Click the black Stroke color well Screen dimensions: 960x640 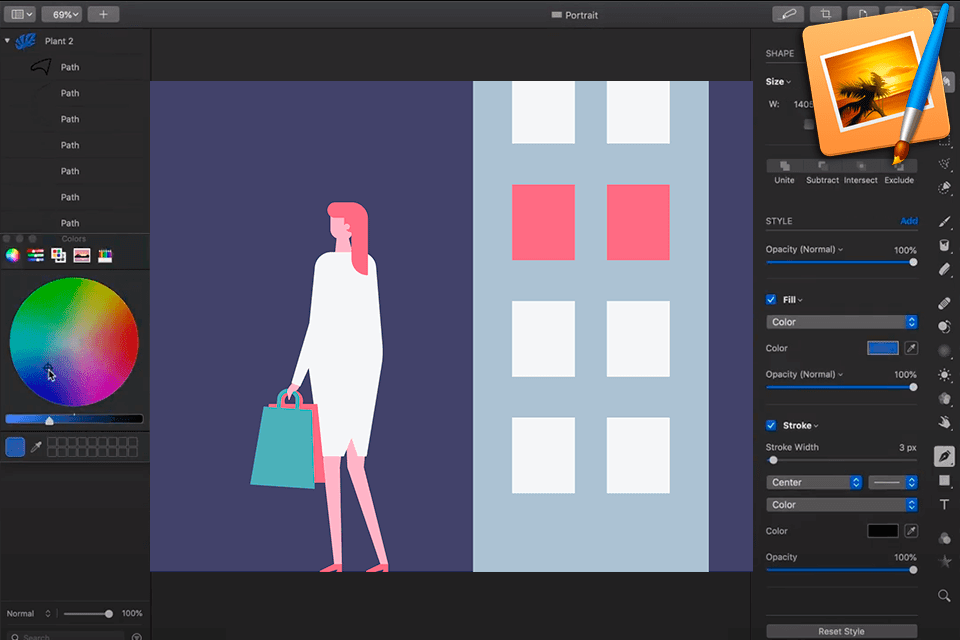[x=882, y=531]
